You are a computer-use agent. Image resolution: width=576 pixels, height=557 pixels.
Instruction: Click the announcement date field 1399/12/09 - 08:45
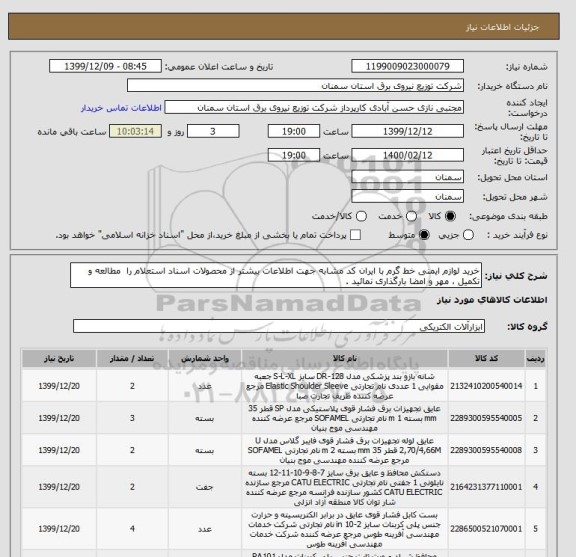[x=105, y=67]
